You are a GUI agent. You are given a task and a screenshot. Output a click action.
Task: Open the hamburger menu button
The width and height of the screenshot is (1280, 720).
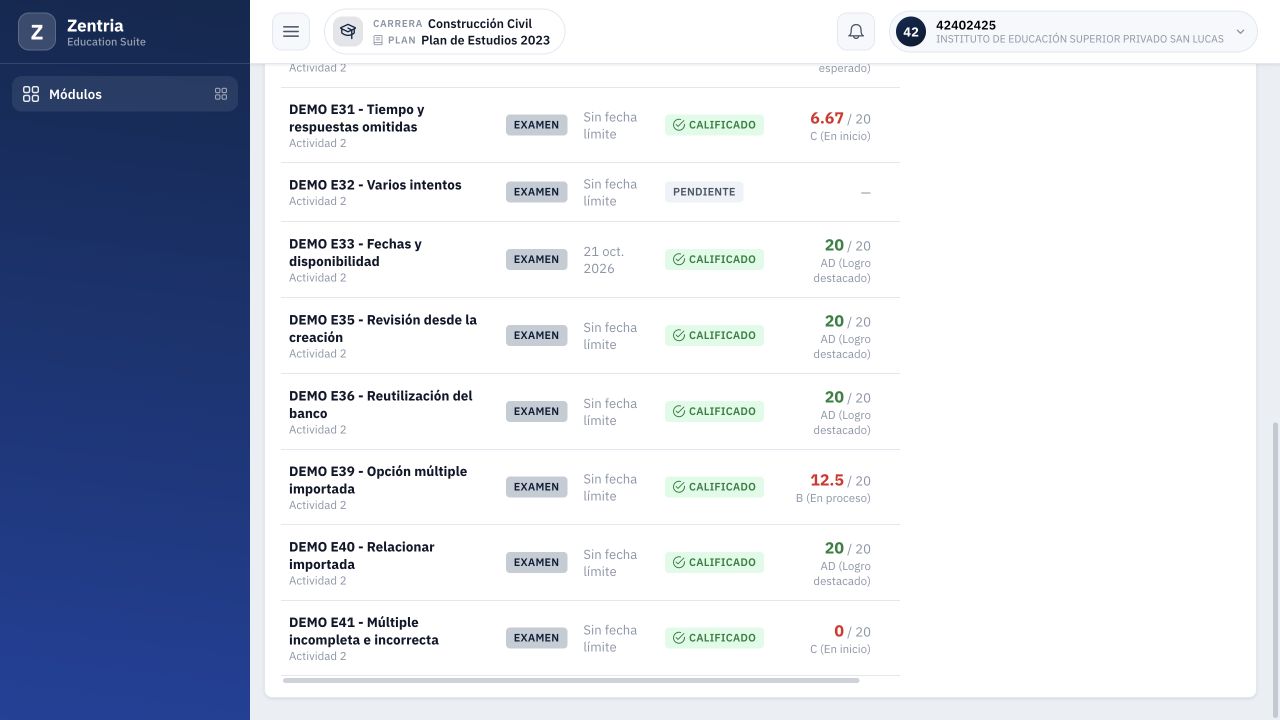[x=291, y=32]
